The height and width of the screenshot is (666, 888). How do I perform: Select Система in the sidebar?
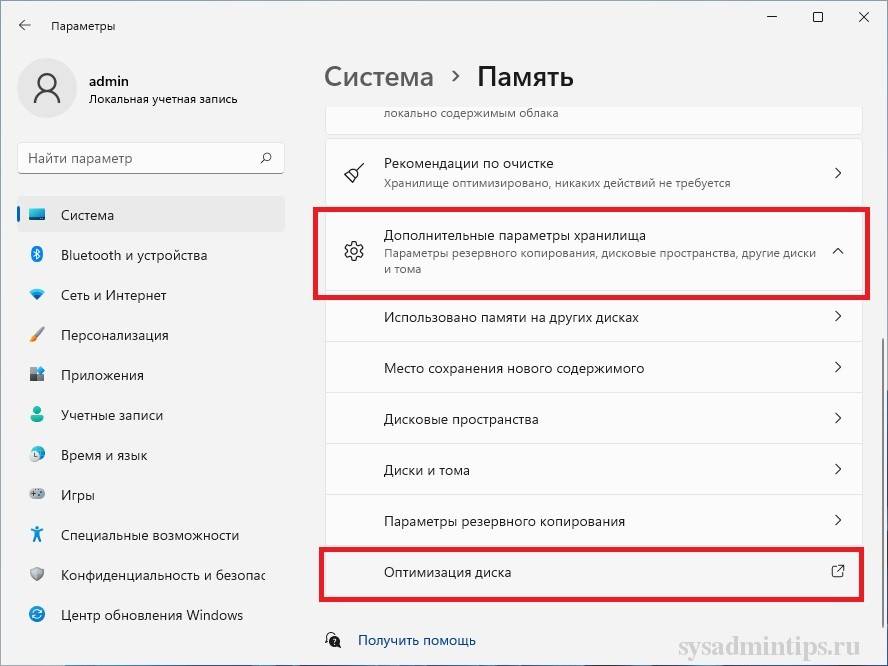(x=88, y=215)
